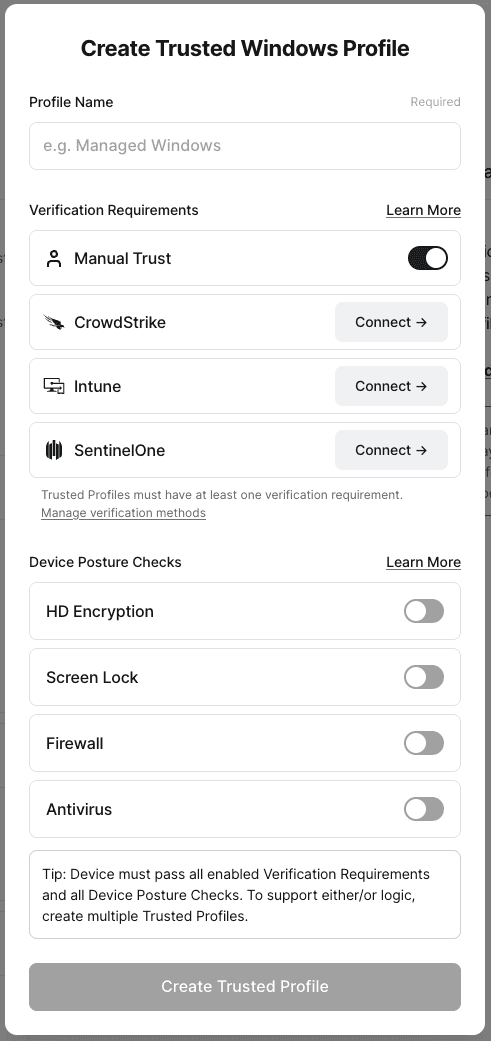
Task: Switch on the Antivirus toggle
Action: tap(424, 809)
